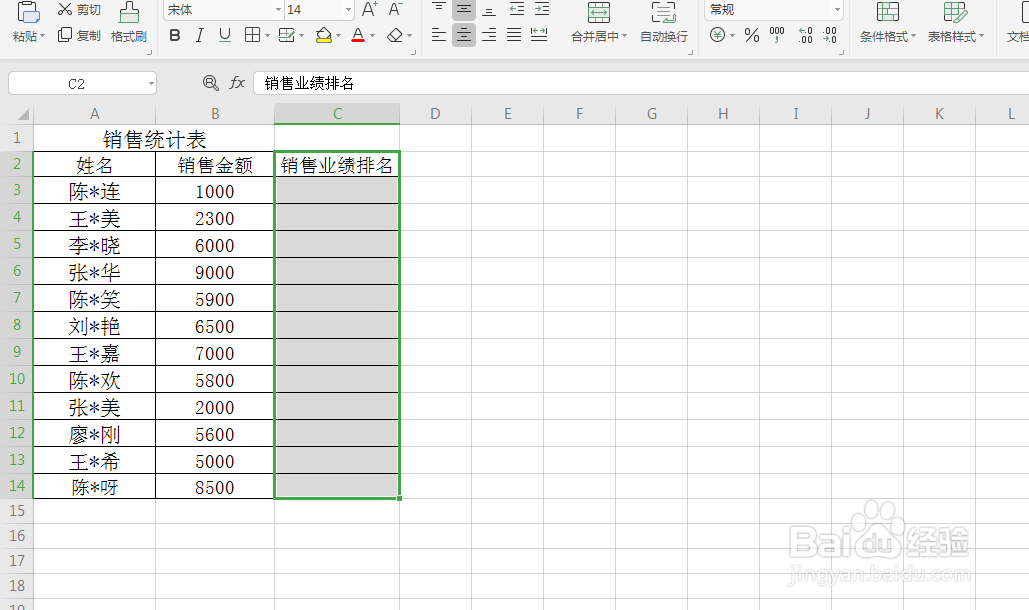This screenshot has width=1029, height=610.
Task: Open the borders dropdown arrow
Action: [x=268, y=35]
